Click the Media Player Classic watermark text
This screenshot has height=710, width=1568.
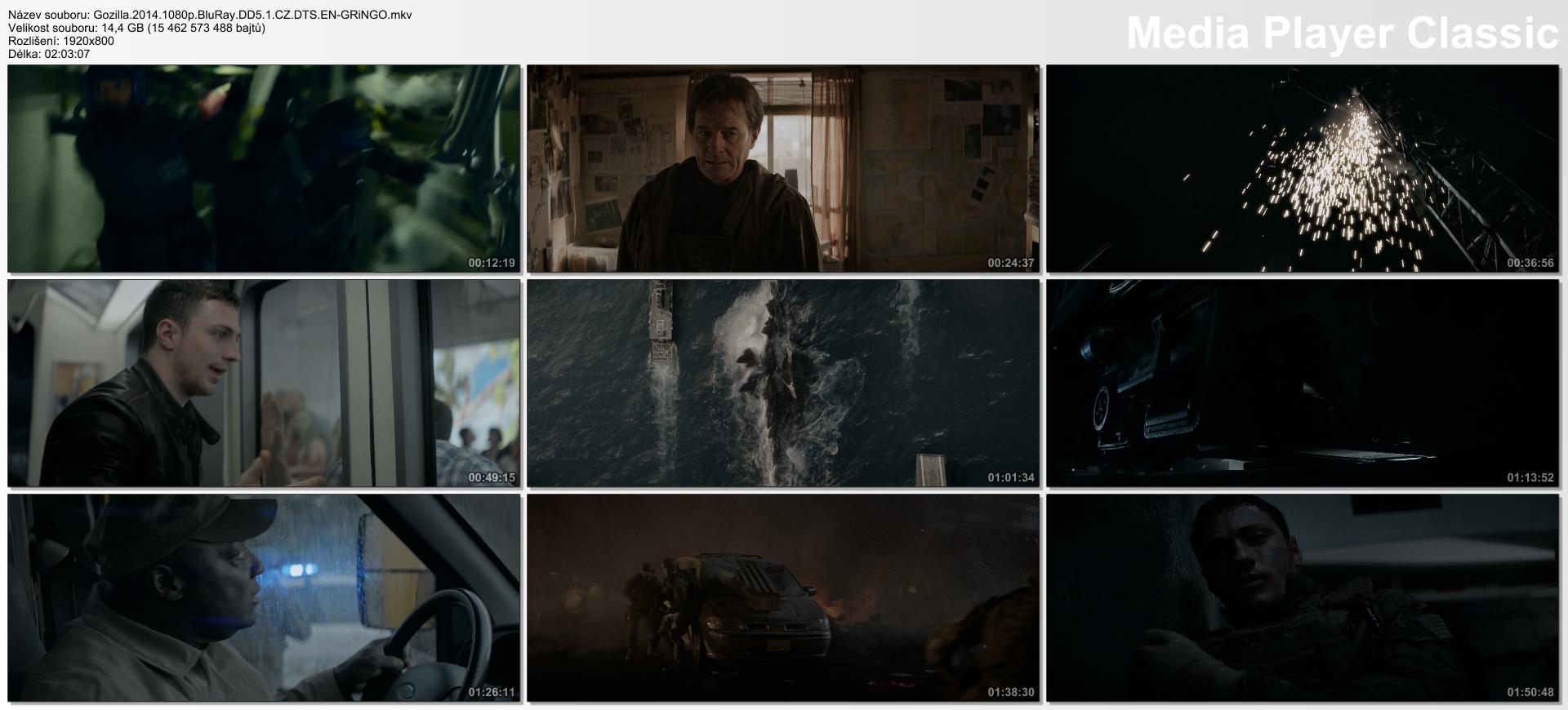(x=1342, y=33)
